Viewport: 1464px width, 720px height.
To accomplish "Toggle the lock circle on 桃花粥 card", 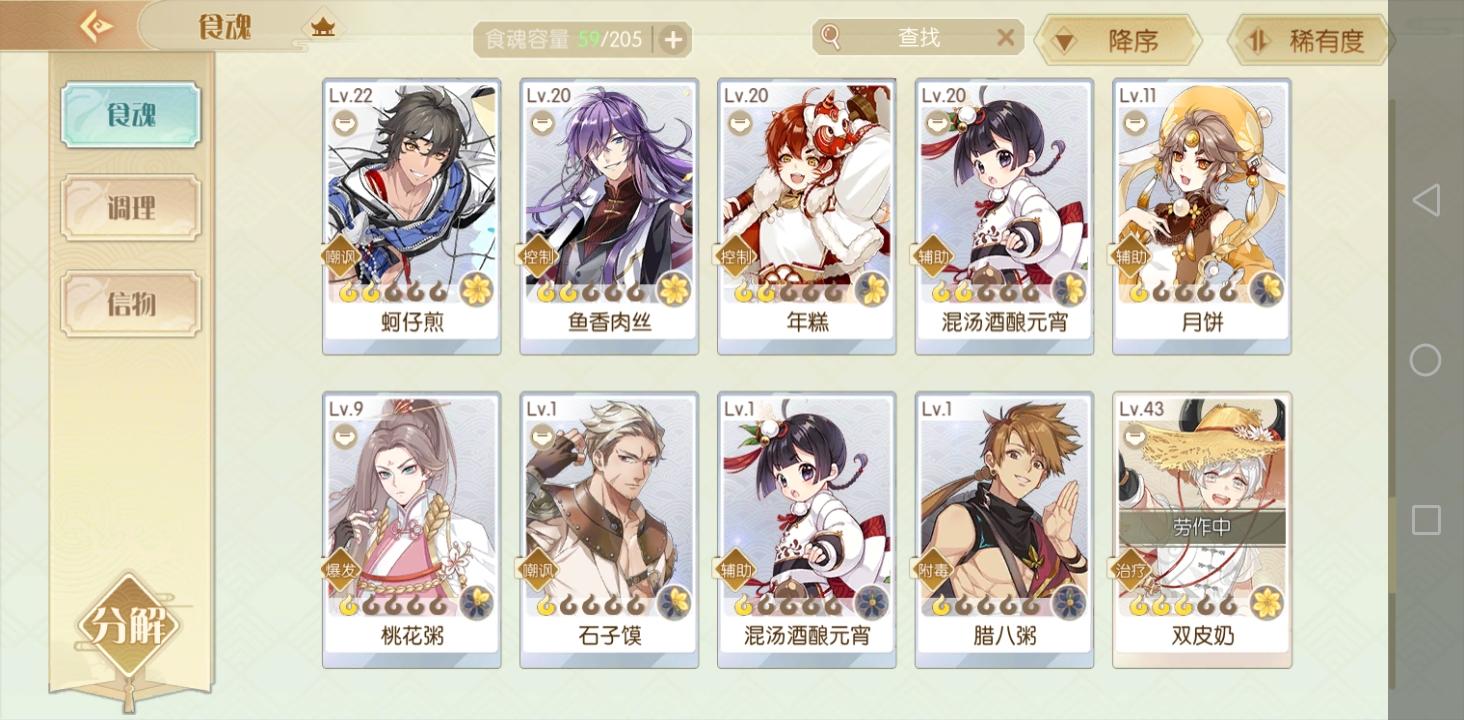I will [344, 436].
